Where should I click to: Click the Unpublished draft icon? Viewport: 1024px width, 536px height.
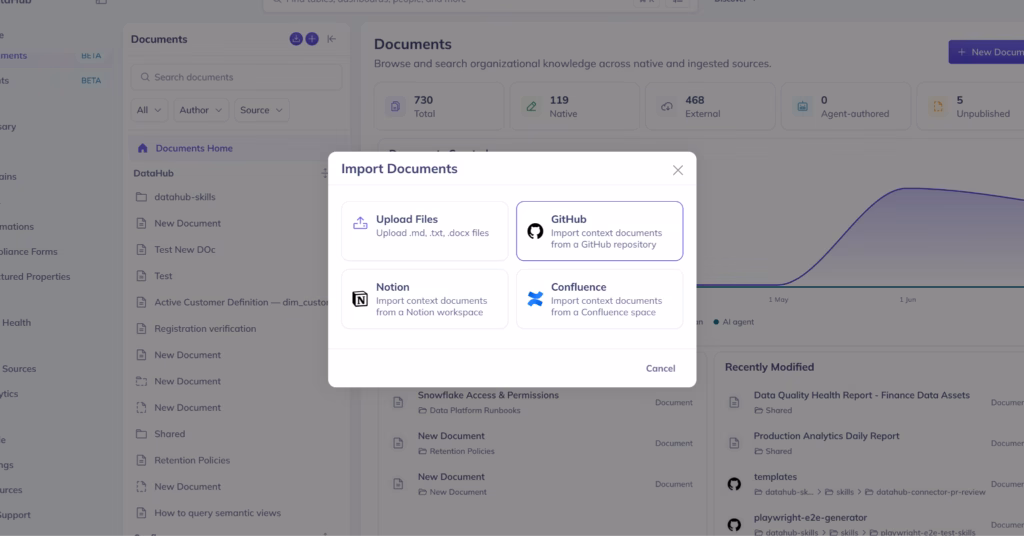click(x=938, y=106)
